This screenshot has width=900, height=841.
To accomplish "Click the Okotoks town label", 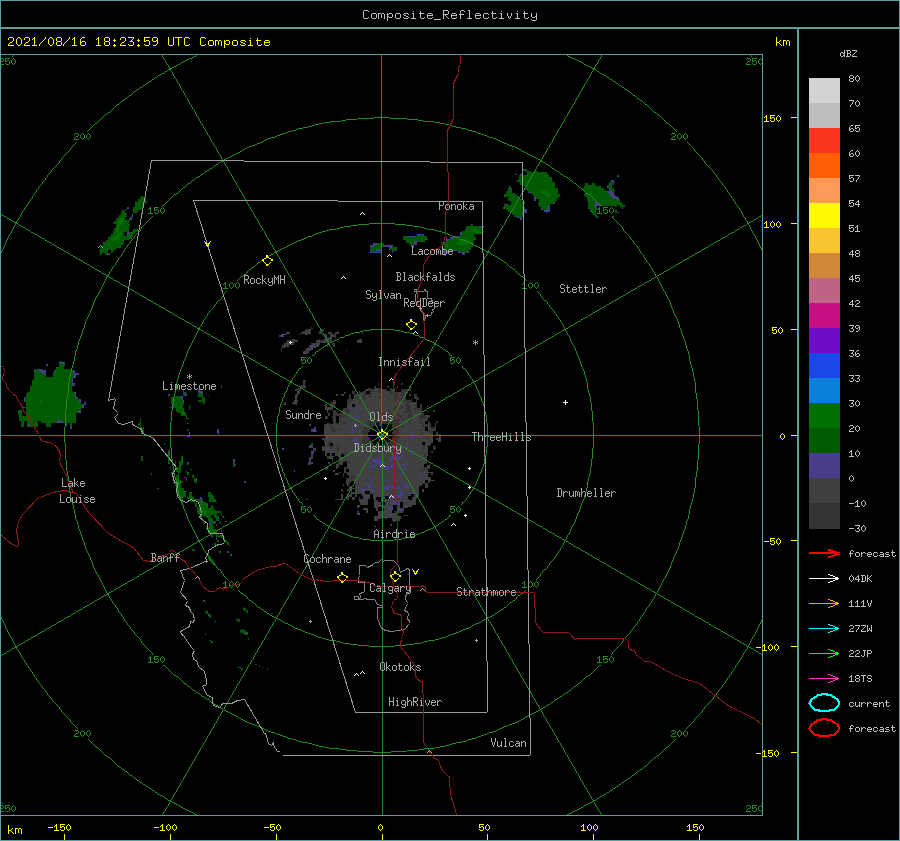I will click(x=400, y=667).
